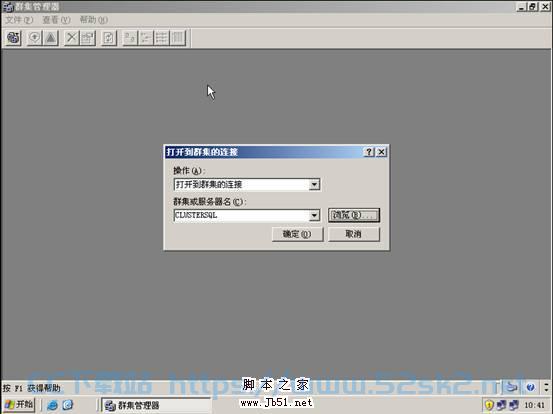Switch to Details view icon
The height and width of the screenshot is (414, 553).
pos(178,38)
